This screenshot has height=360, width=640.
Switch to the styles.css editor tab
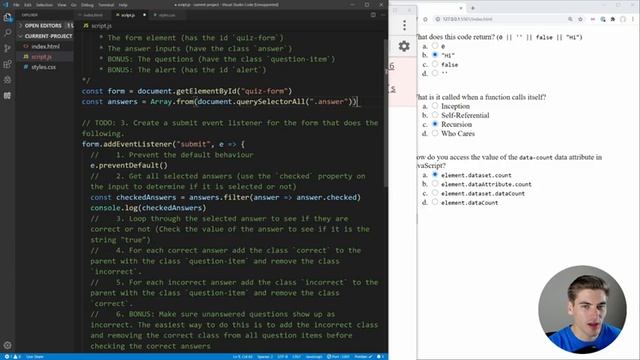click(x=167, y=15)
